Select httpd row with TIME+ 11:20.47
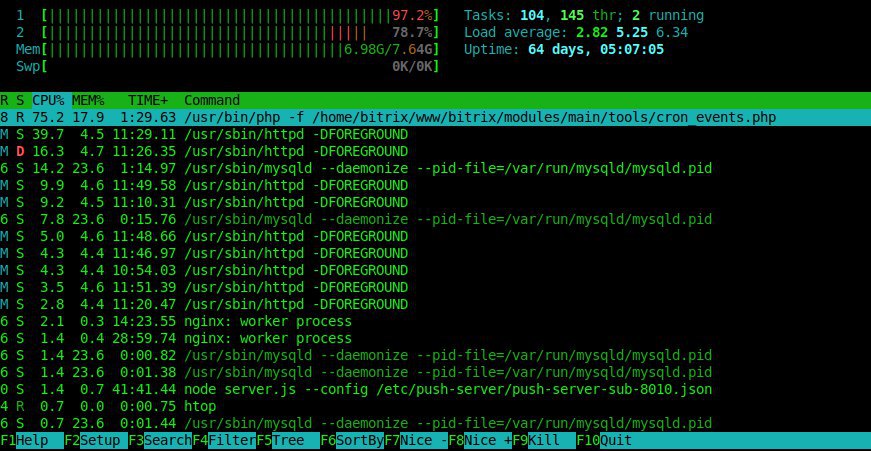Image resolution: width=871 pixels, height=451 pixels. [436, 304]
